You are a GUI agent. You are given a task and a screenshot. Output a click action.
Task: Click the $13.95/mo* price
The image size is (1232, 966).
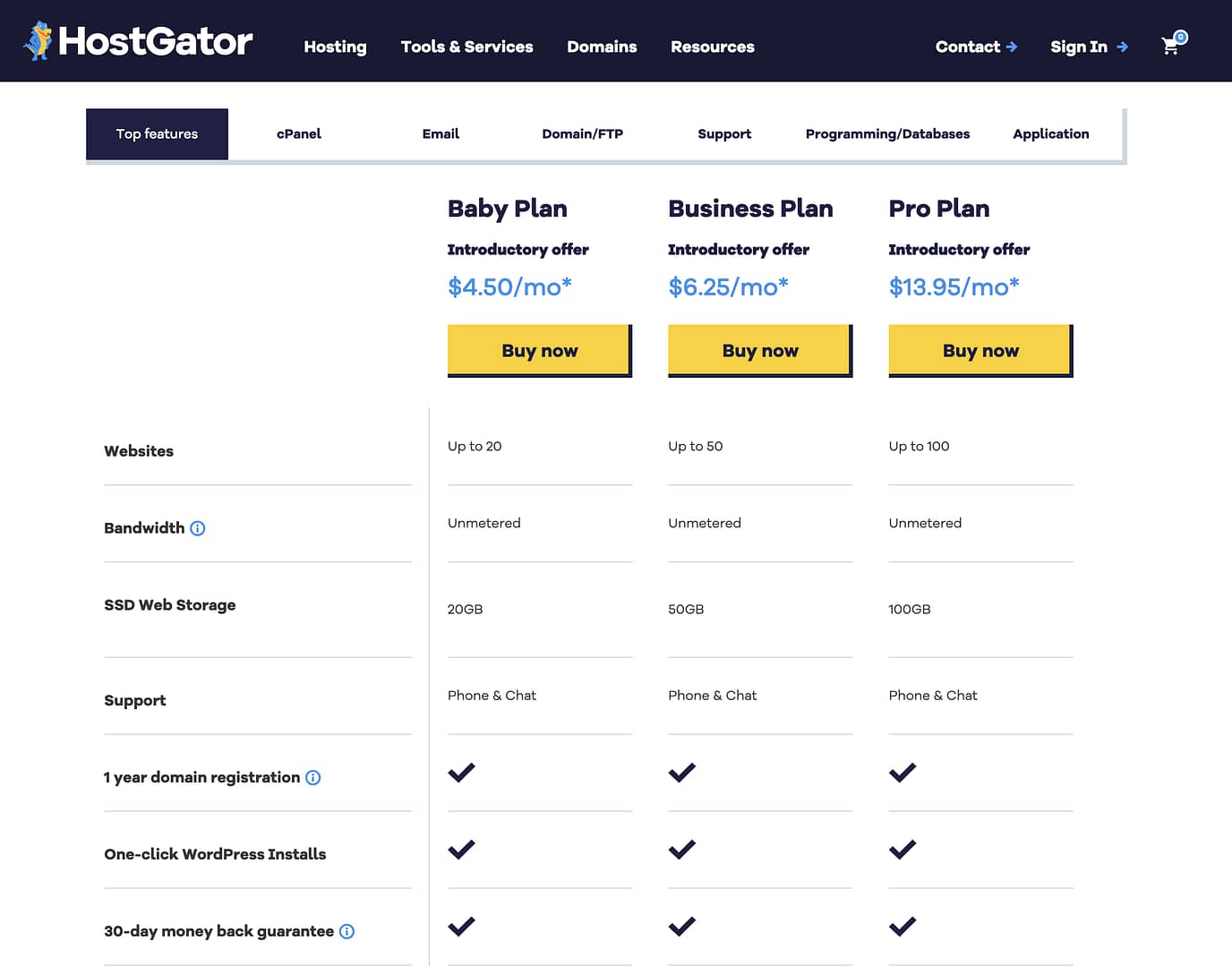[954, 286]
